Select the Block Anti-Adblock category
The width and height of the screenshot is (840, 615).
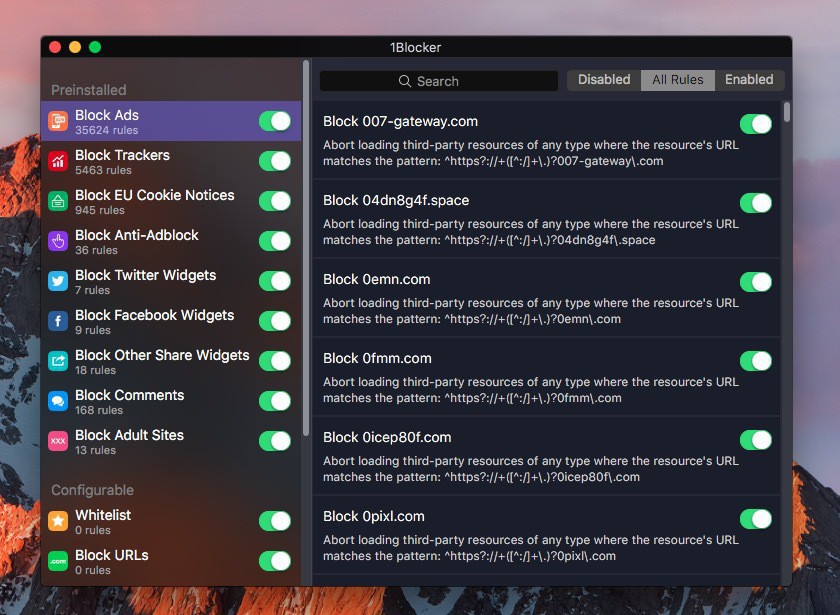tap(171, 241)
